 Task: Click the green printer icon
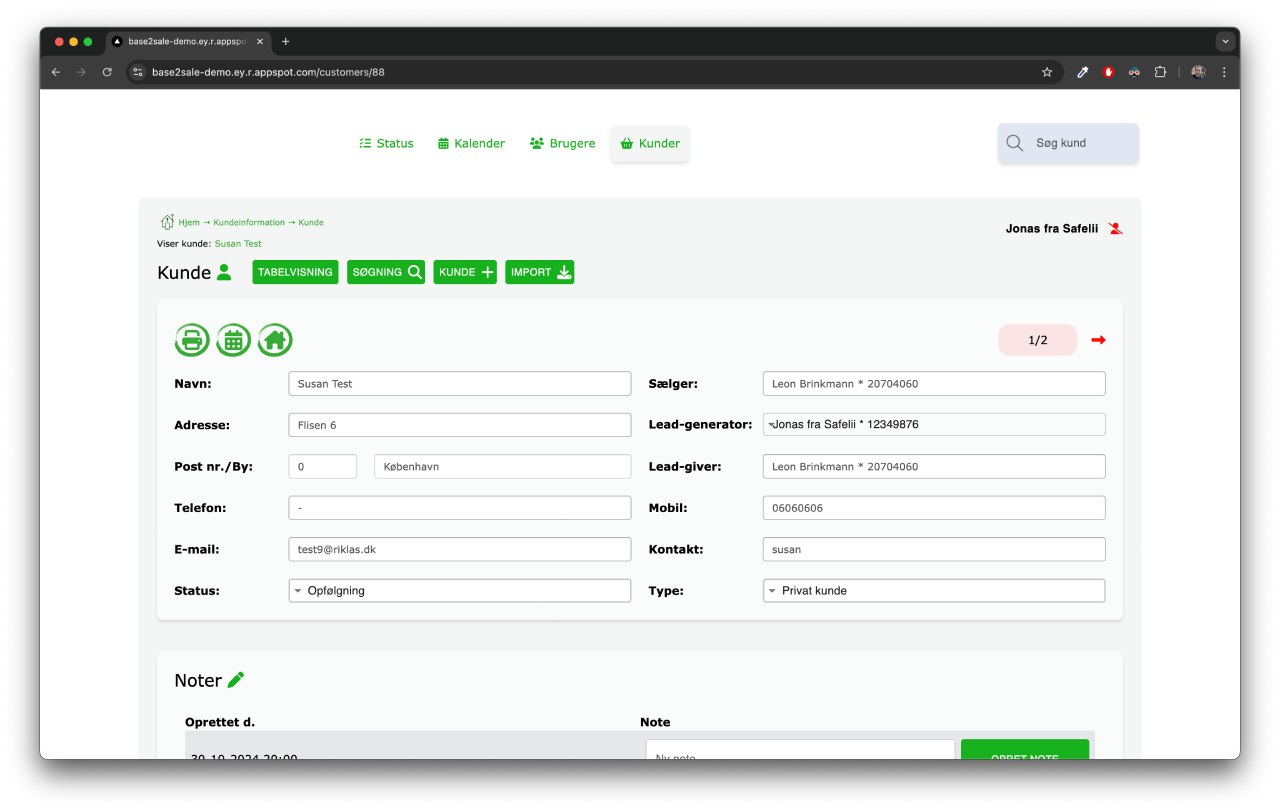coord(192,340)
